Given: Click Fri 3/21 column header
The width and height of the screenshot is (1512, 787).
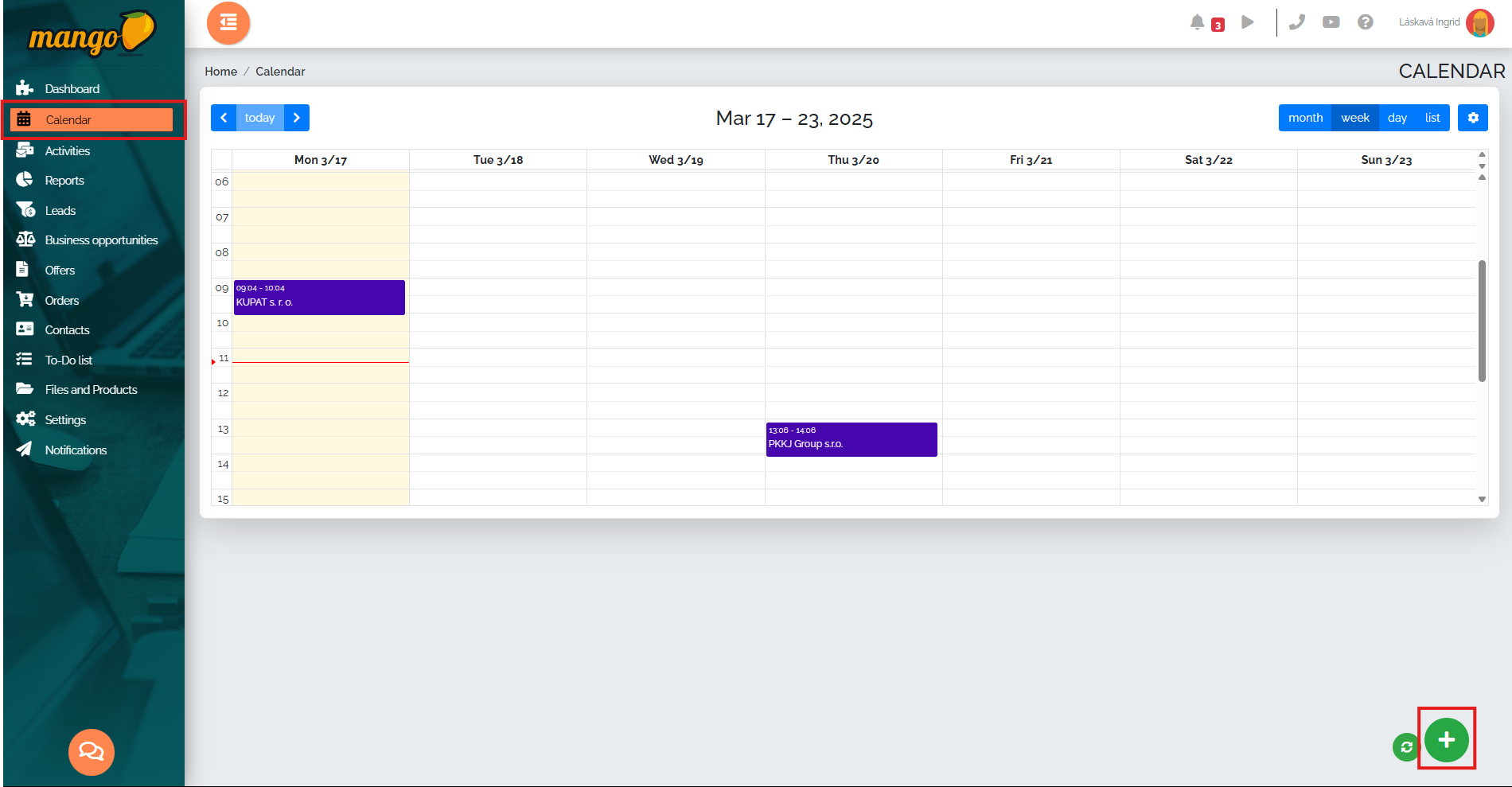Looking at the screenshot, I should [x=1031, y=160].
